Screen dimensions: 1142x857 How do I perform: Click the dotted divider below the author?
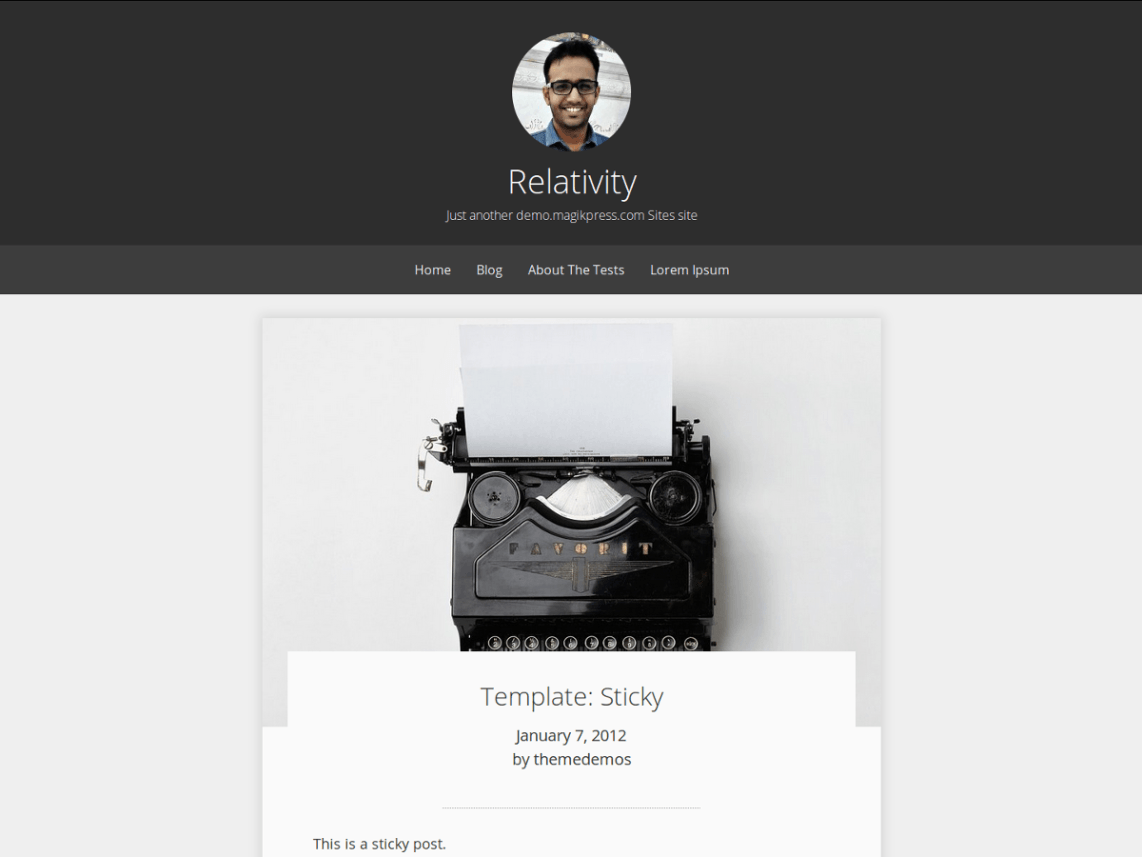tap(571, 808)
